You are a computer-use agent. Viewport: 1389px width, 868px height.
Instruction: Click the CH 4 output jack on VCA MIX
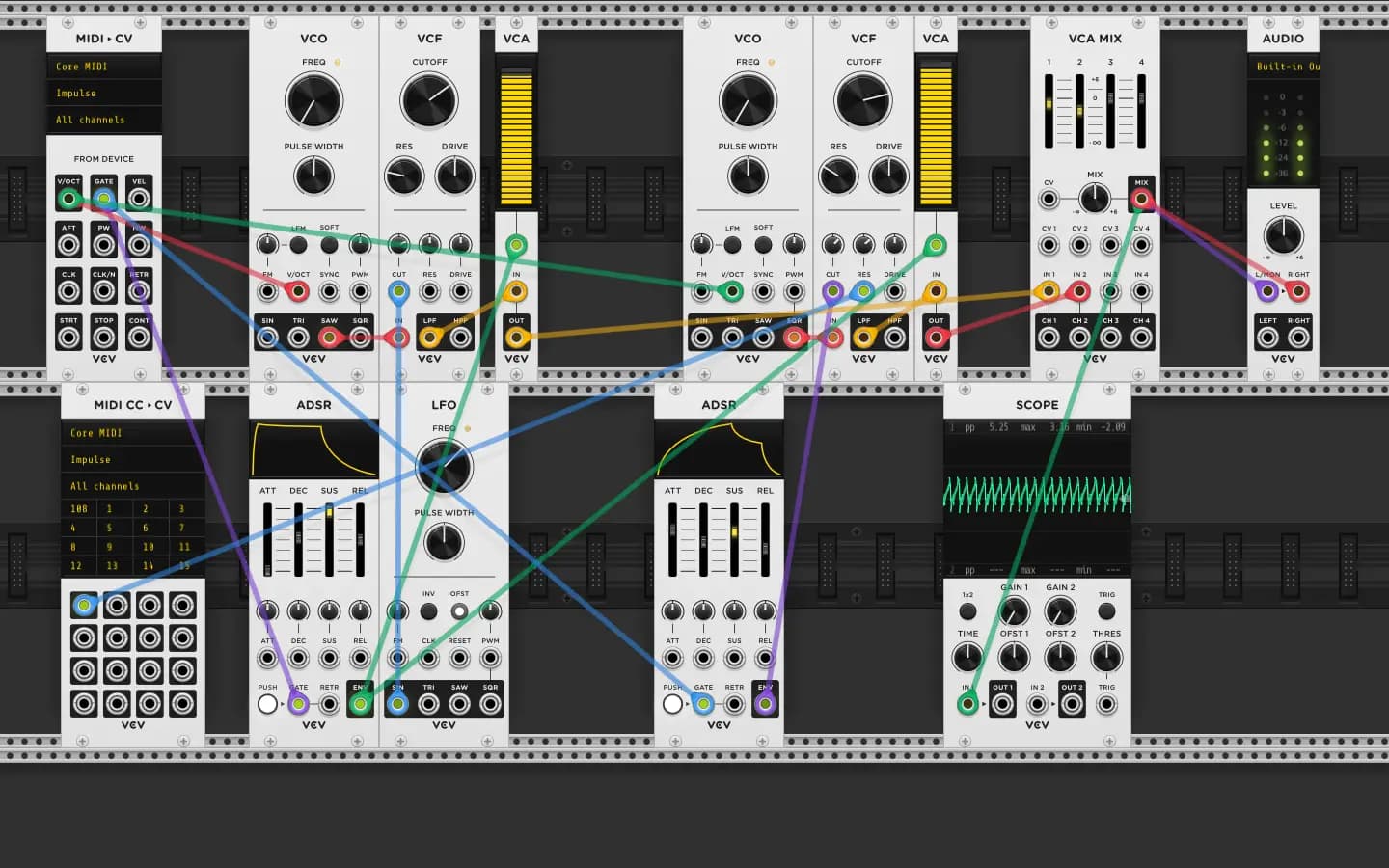(1141, 338)
